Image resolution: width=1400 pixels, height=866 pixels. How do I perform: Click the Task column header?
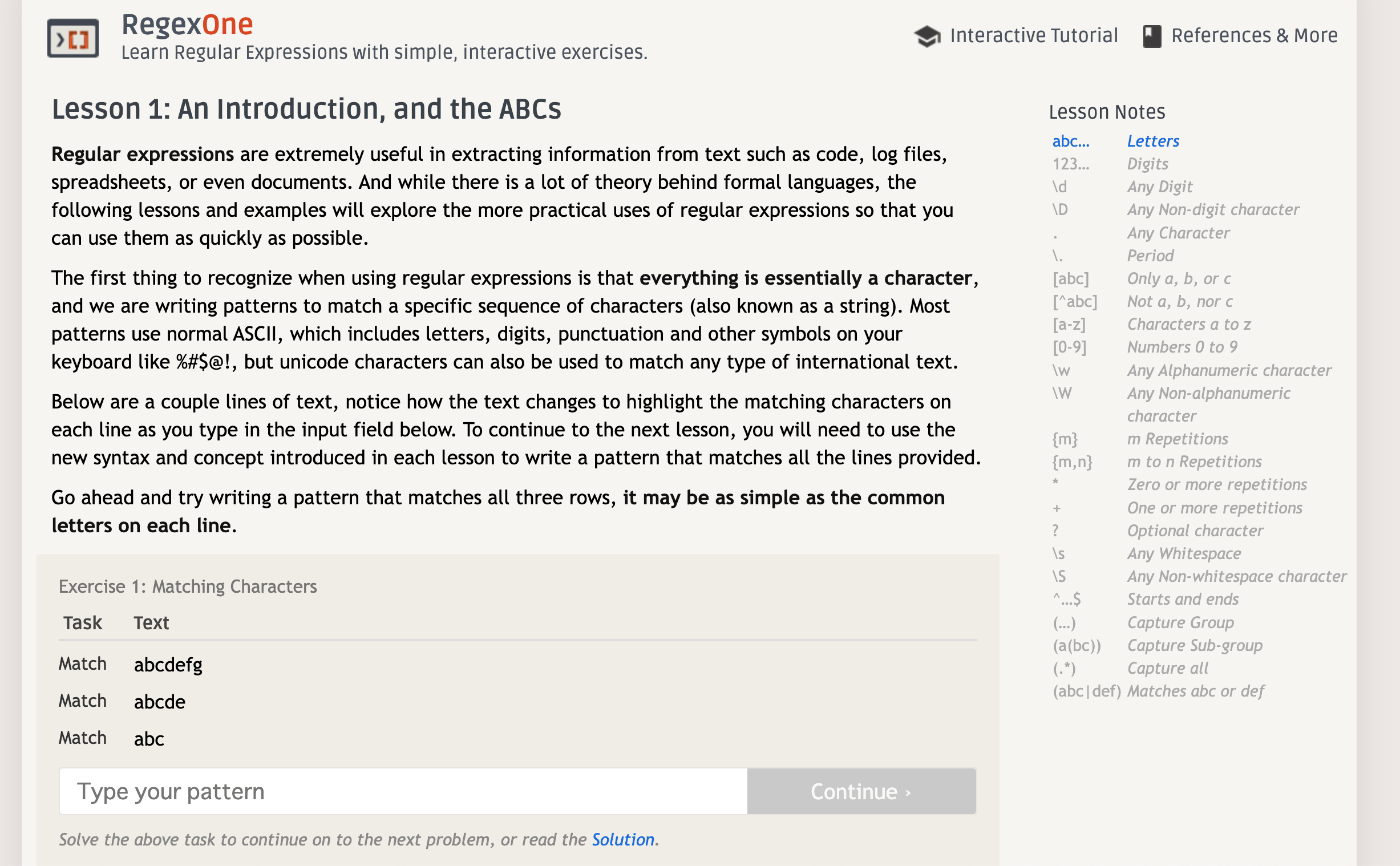[x=83, y=623]
